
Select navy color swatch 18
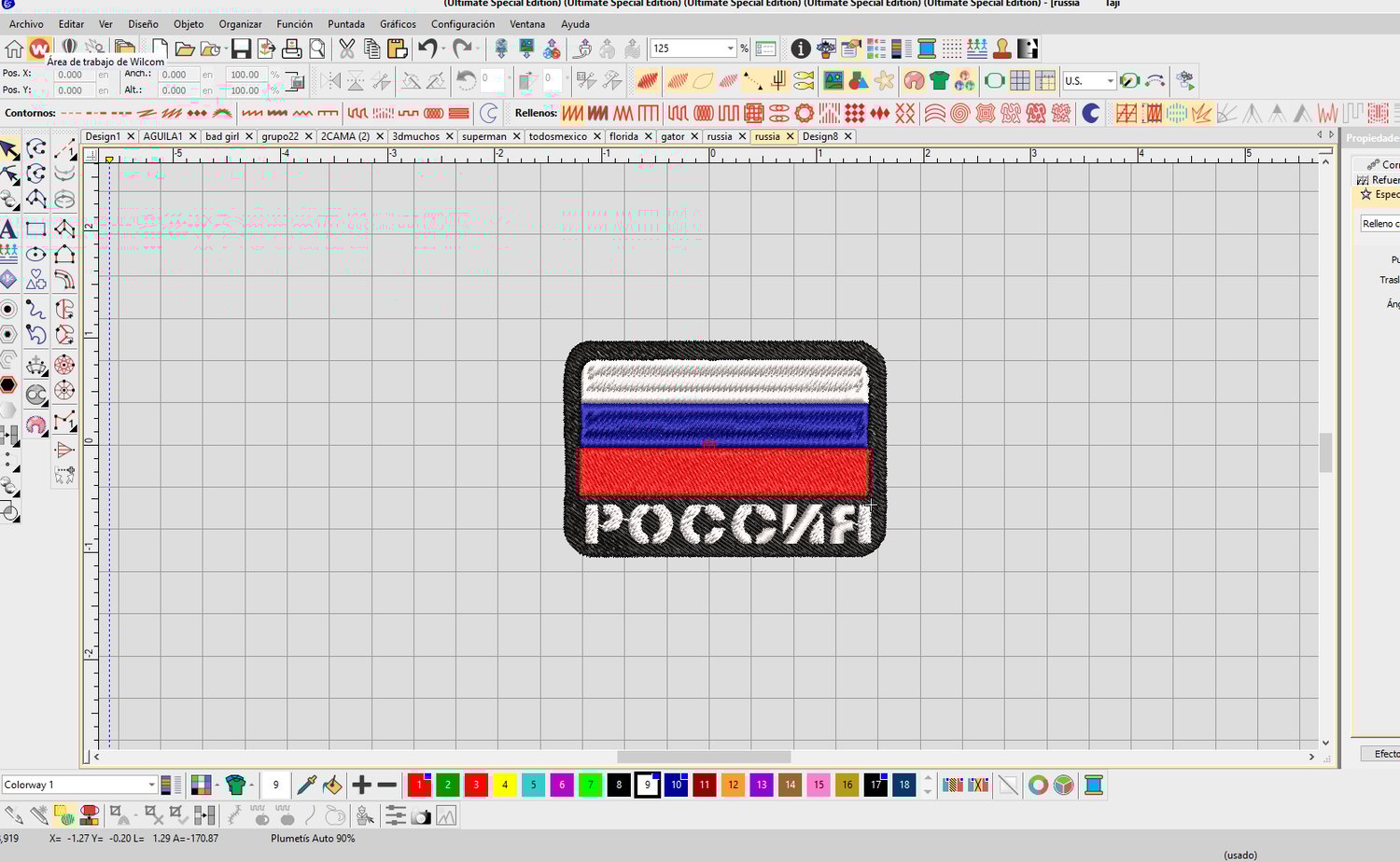(x=904, y=786)
